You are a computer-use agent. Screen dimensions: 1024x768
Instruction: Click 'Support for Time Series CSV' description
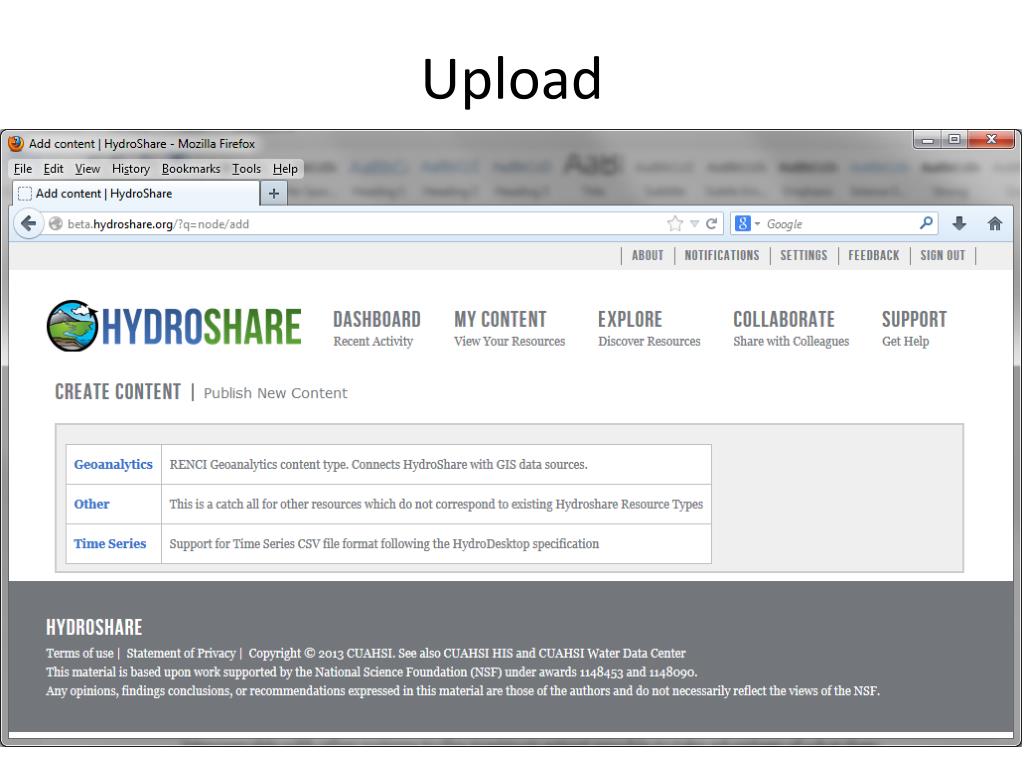pos(384,543)
